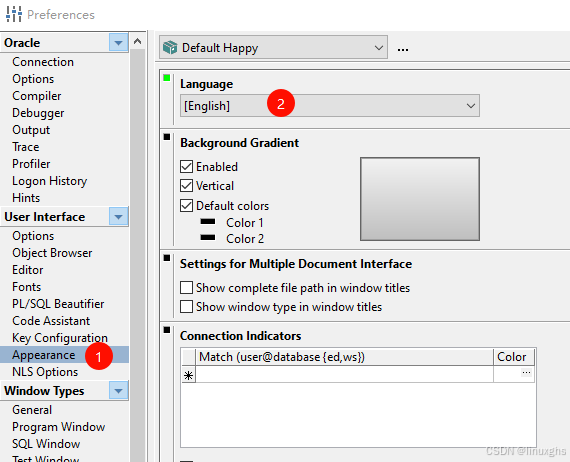
Task: Open the Logon History preferences page
Action: pos(49,181)
